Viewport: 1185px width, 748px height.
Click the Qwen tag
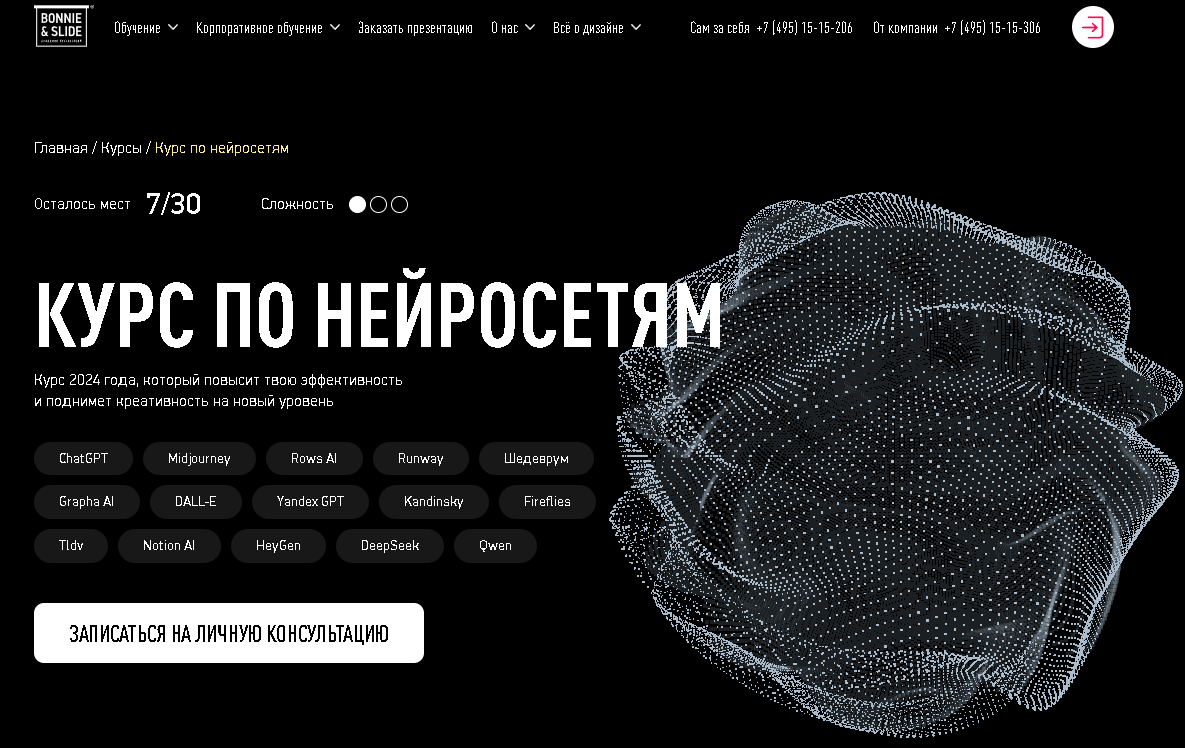tap(495, 546)
